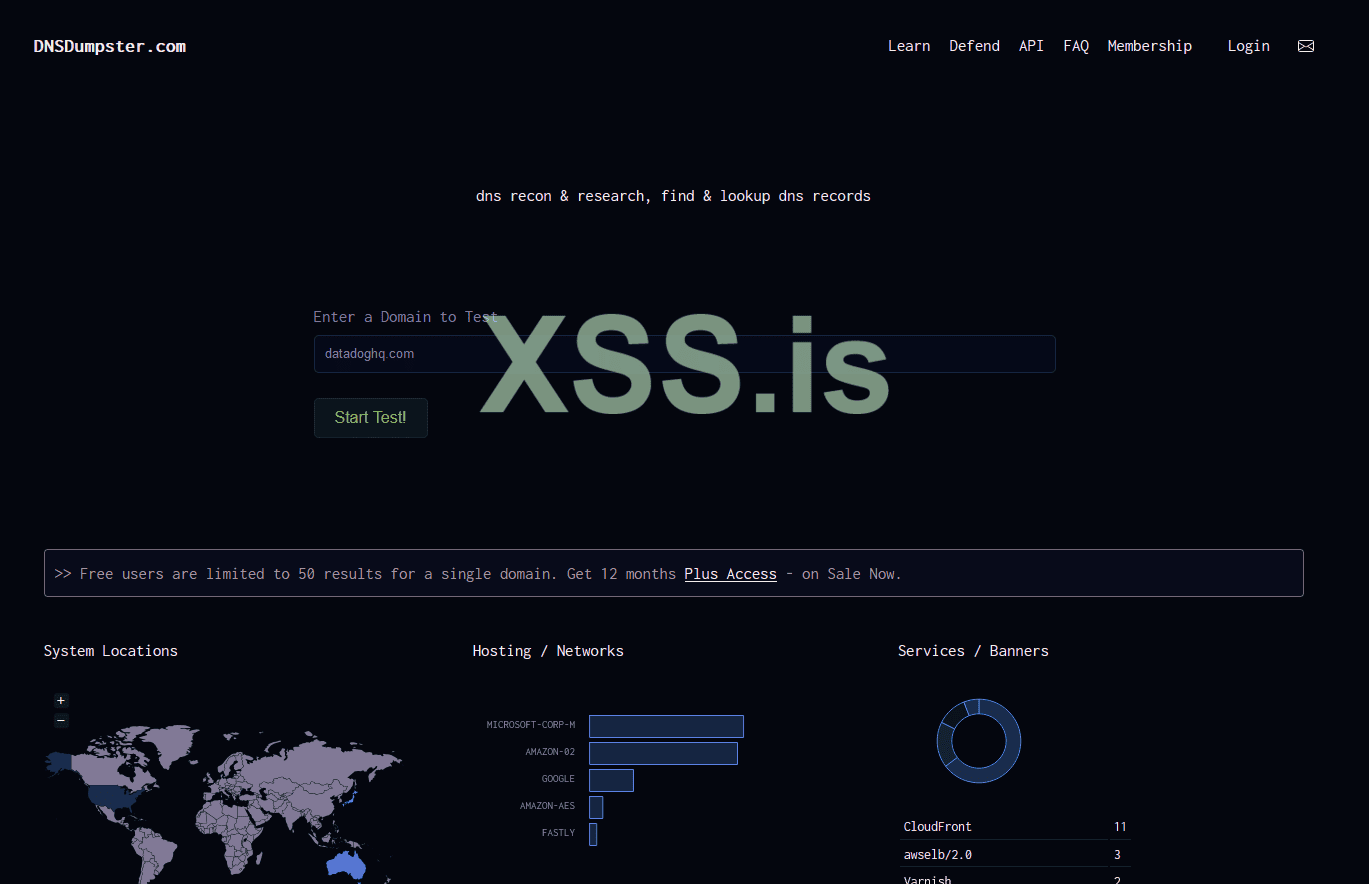Select the AMAZON-AES bar in the chart
The image size is (1369, 884).
(x=596, y=807)
